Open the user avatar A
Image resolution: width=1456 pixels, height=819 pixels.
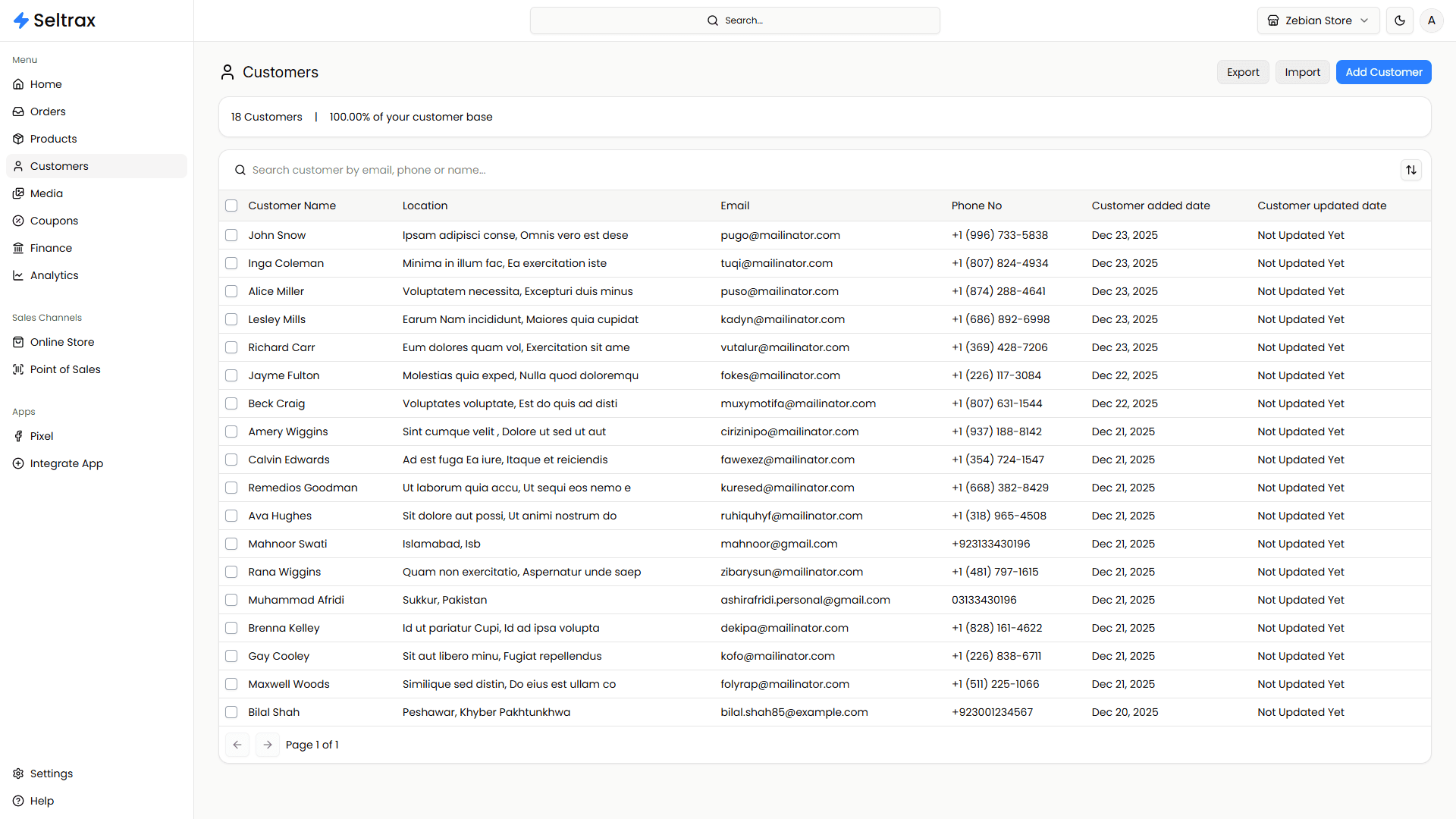click(1432, 20)
